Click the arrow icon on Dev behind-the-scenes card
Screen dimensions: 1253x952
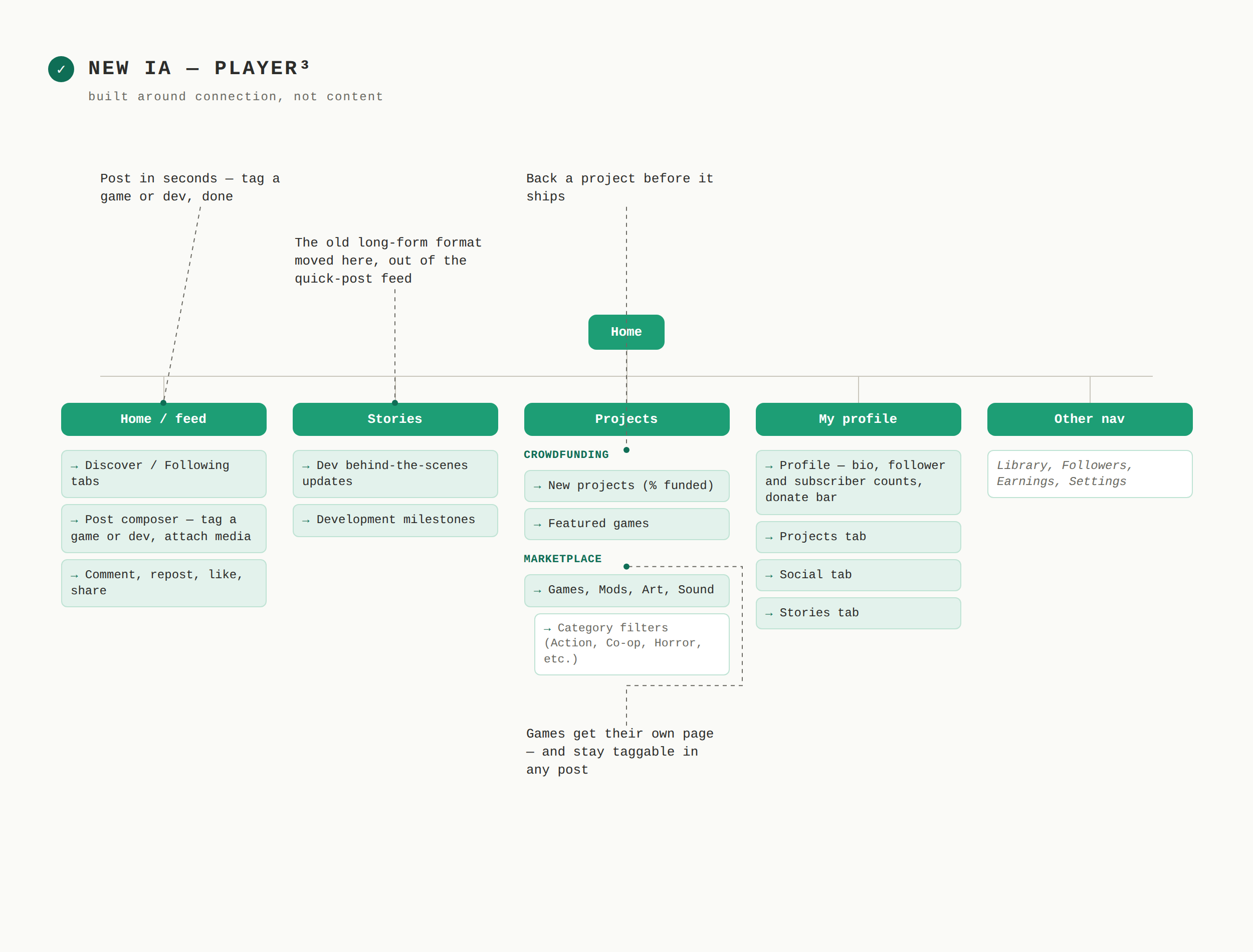306,466
